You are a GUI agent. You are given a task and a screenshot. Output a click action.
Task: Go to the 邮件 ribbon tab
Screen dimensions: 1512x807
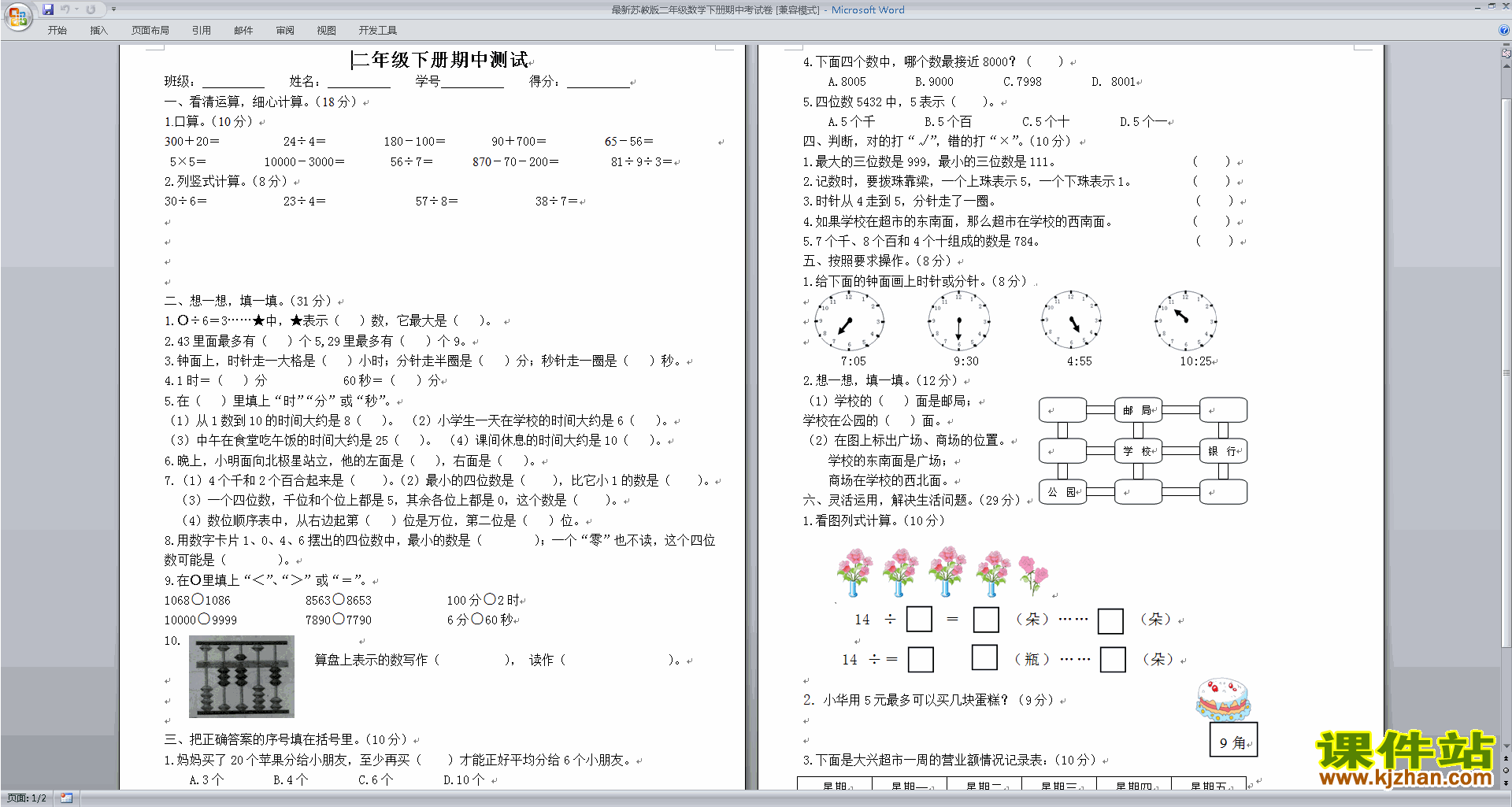tap(243, 31)
